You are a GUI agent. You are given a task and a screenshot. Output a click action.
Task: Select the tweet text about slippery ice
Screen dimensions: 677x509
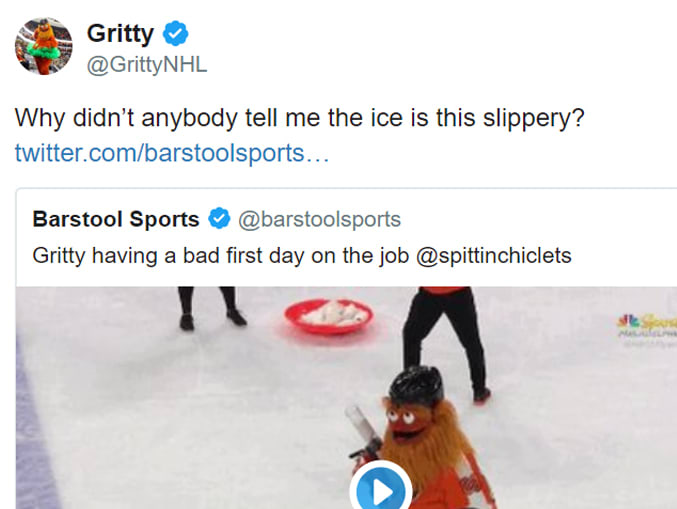pos(300,118)
